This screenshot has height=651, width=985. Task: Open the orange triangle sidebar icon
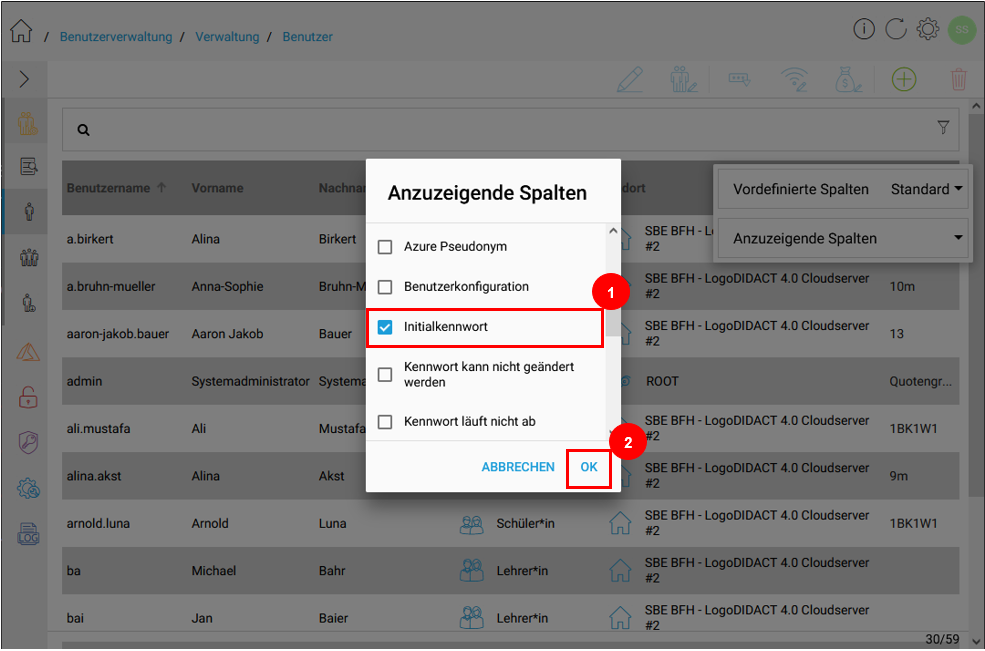coord(28,351)
